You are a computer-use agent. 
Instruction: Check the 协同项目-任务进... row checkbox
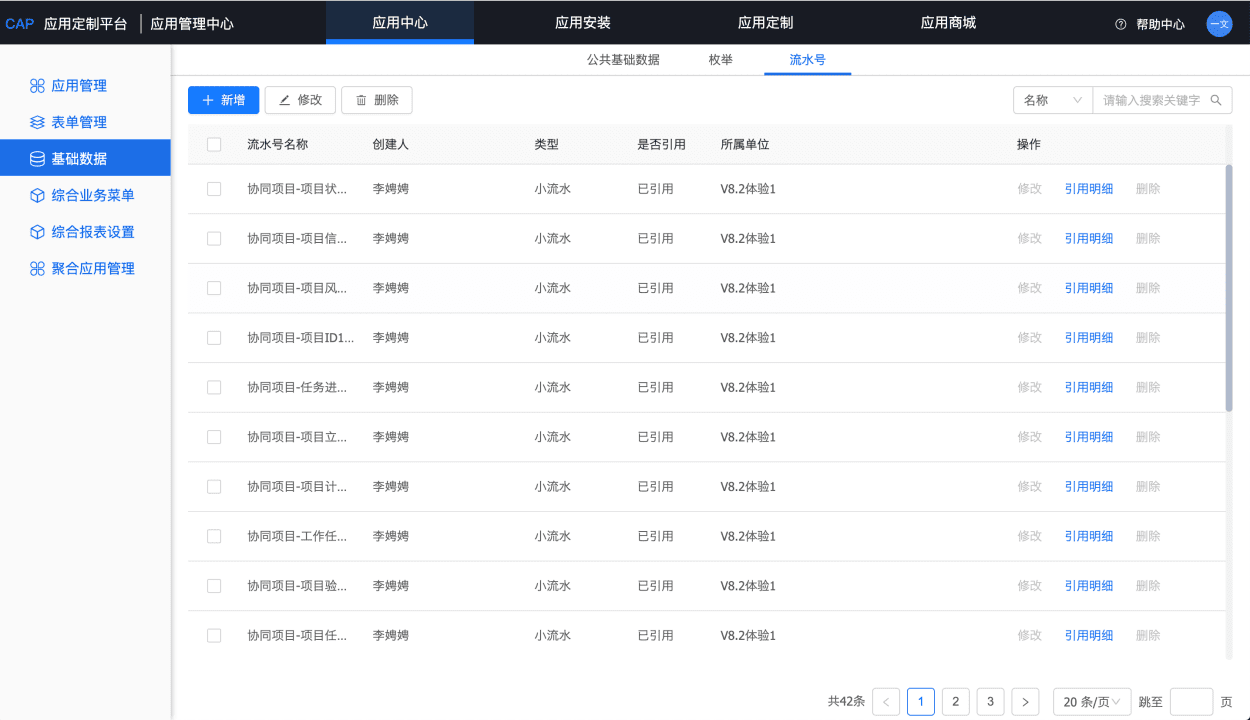coord(214,387)
